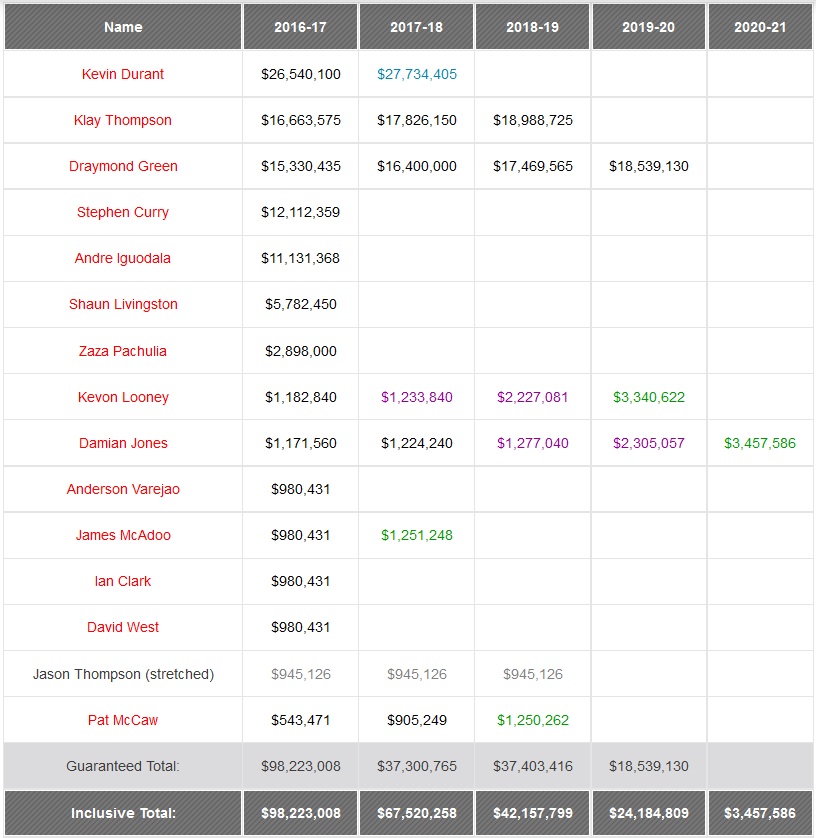Click the Pat McCaw name link
This screenshot has width=816, height=838.
123,720
